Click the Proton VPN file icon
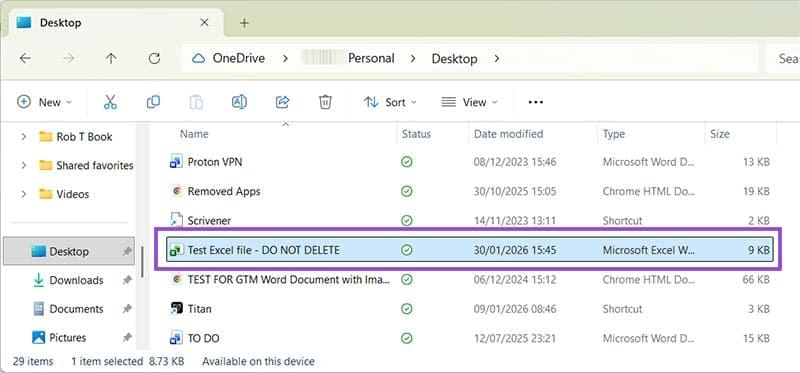 (176, 162)
